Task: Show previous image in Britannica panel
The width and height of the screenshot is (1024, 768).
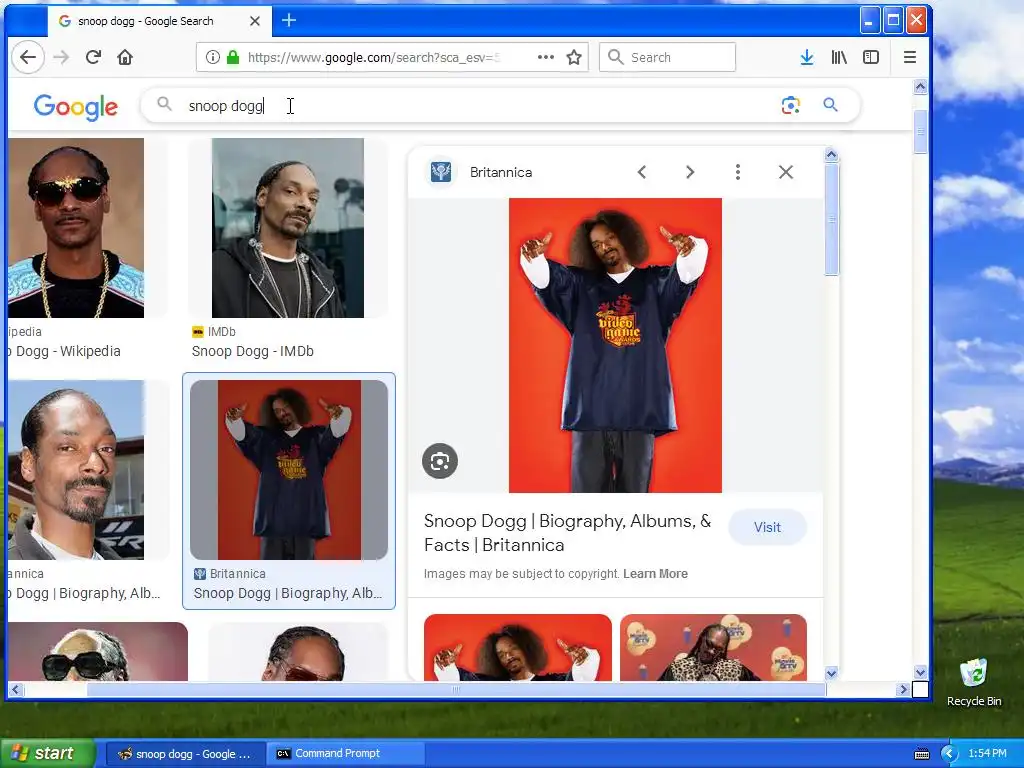Action: 642,172
